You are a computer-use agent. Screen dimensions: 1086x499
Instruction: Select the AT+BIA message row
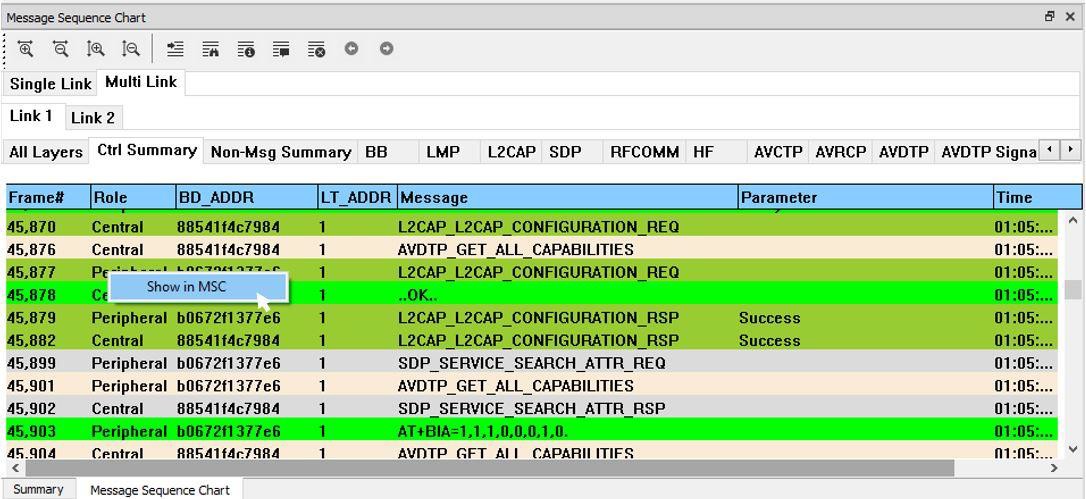(x=532, y=432)
